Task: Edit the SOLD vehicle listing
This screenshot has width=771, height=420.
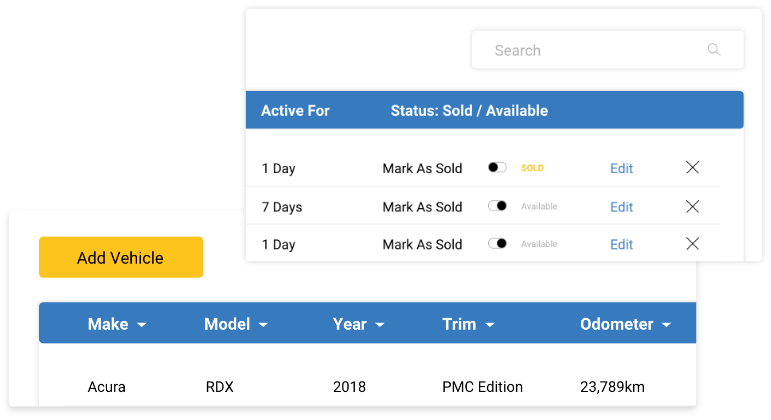Action: [621, 168]
